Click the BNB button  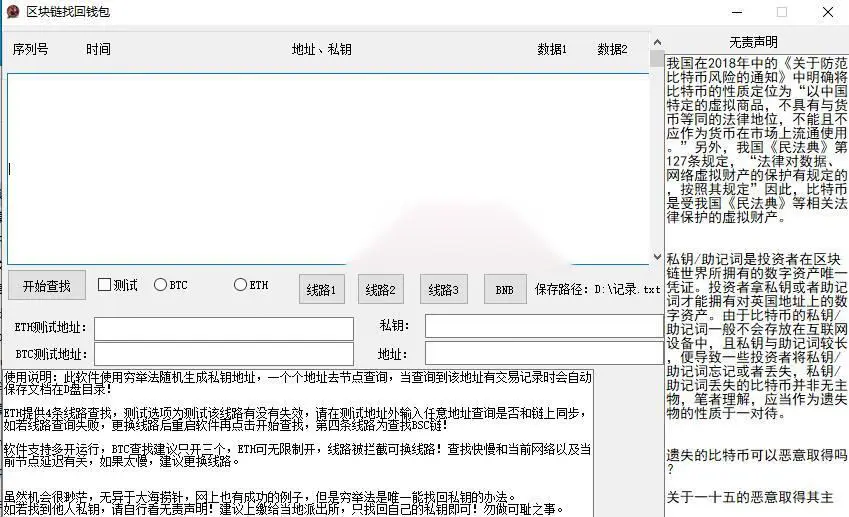505,290
